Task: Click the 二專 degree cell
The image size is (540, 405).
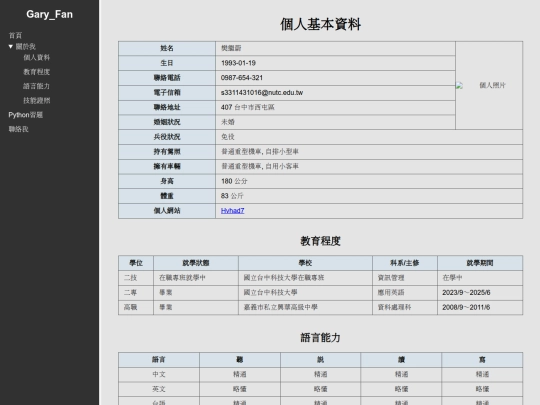Action: click(x=136, y=293)
